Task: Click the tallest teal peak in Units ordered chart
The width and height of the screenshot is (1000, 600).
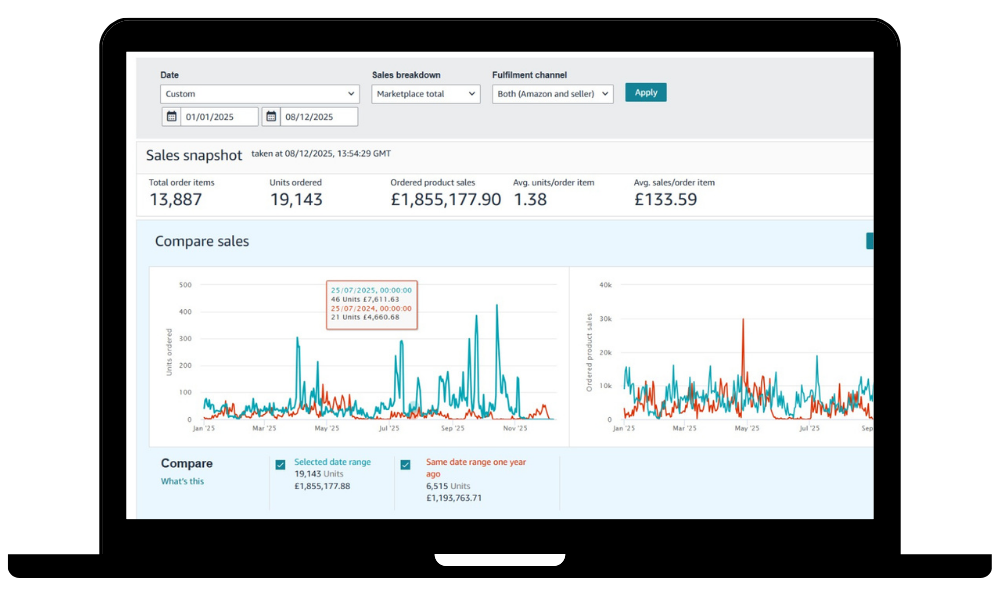Action: (x=497, y=307)
